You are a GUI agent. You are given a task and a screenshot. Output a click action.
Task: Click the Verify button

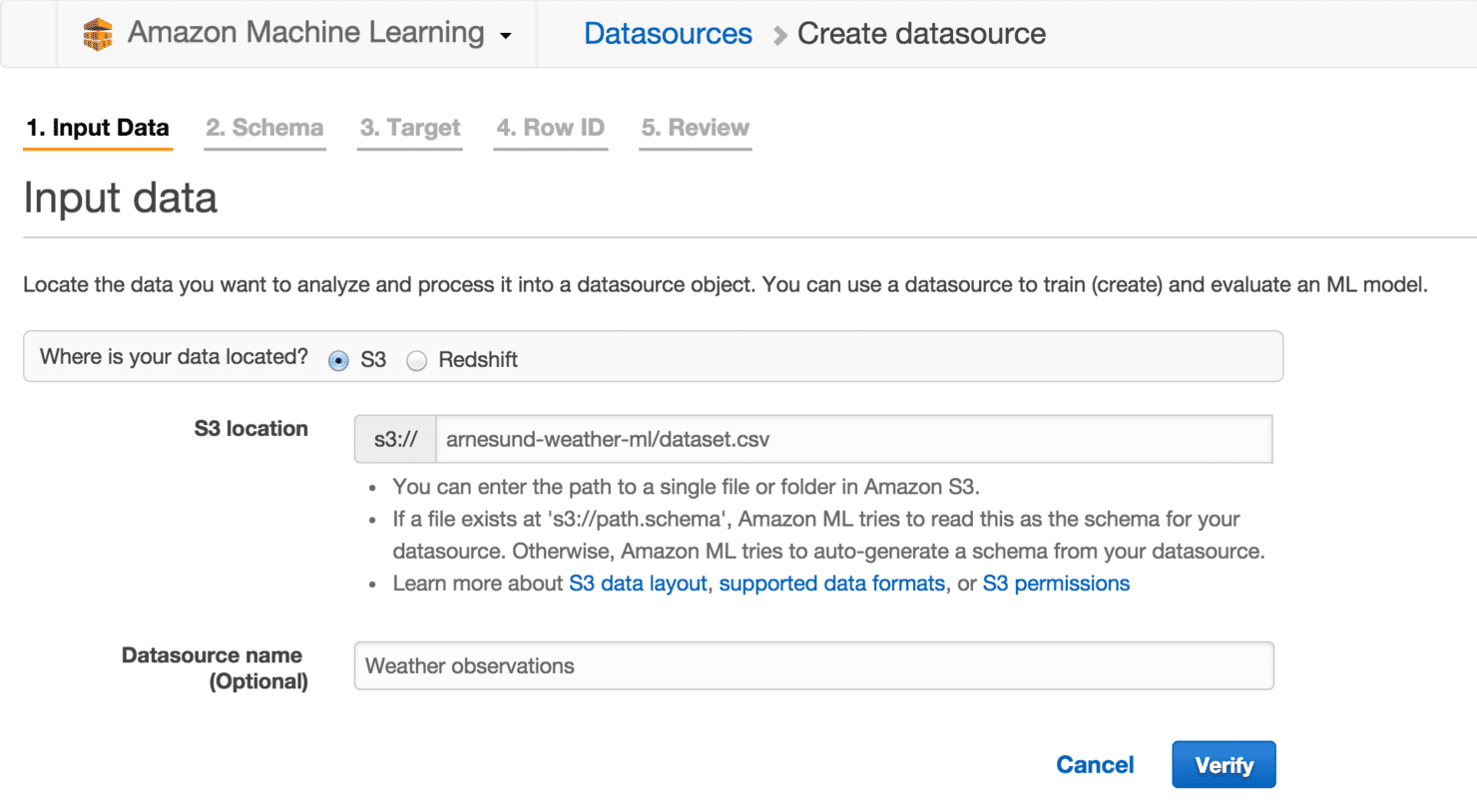[1224, 765]
